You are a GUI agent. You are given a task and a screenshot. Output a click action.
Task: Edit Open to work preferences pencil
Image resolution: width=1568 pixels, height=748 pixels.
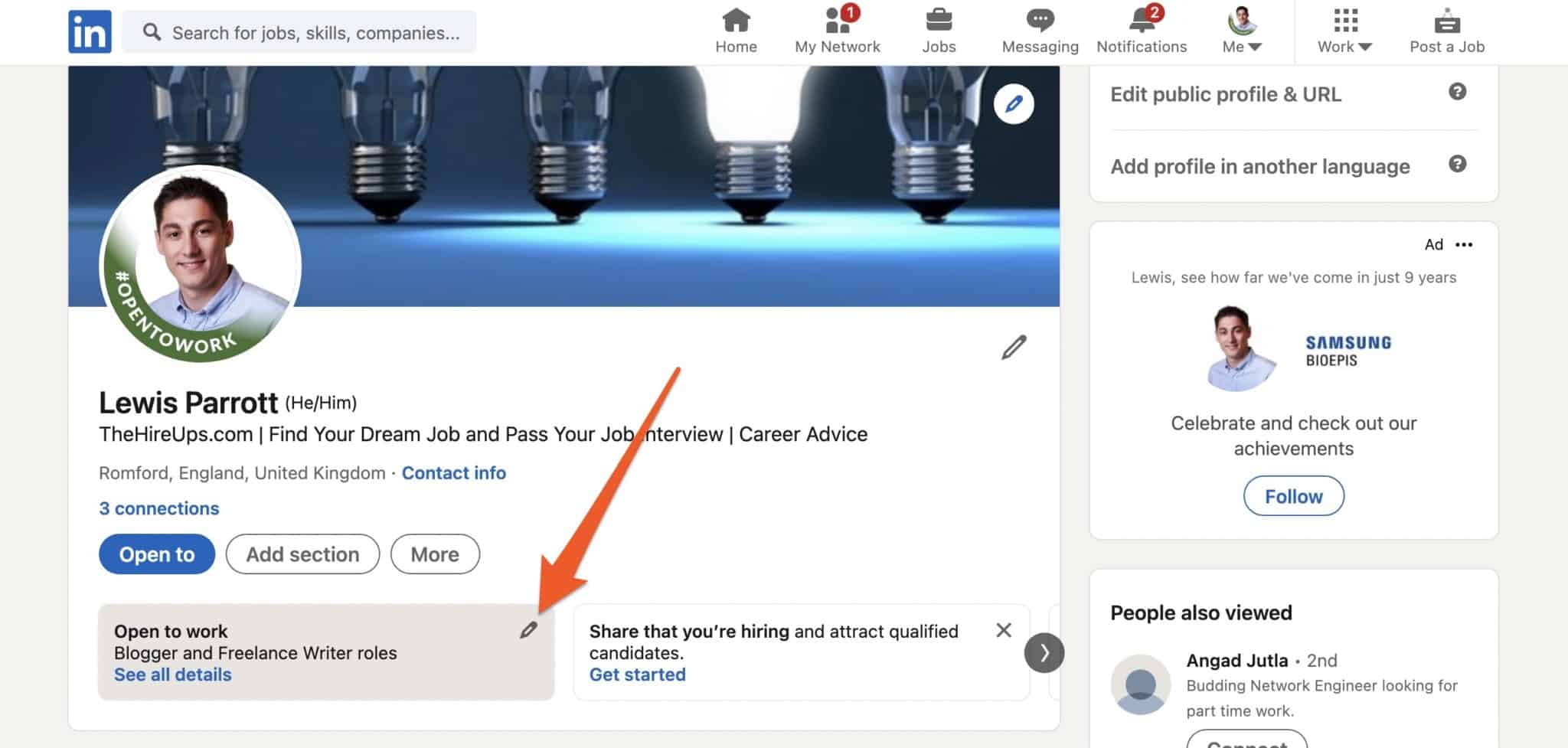click(528, 630)
